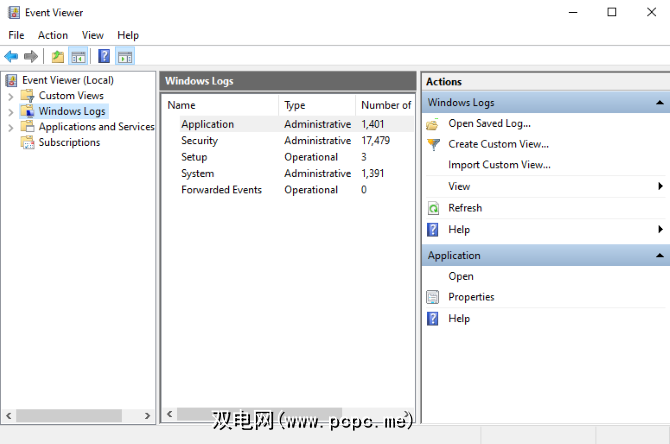
Task: Open the Action menu
Action: coord(53,35)
